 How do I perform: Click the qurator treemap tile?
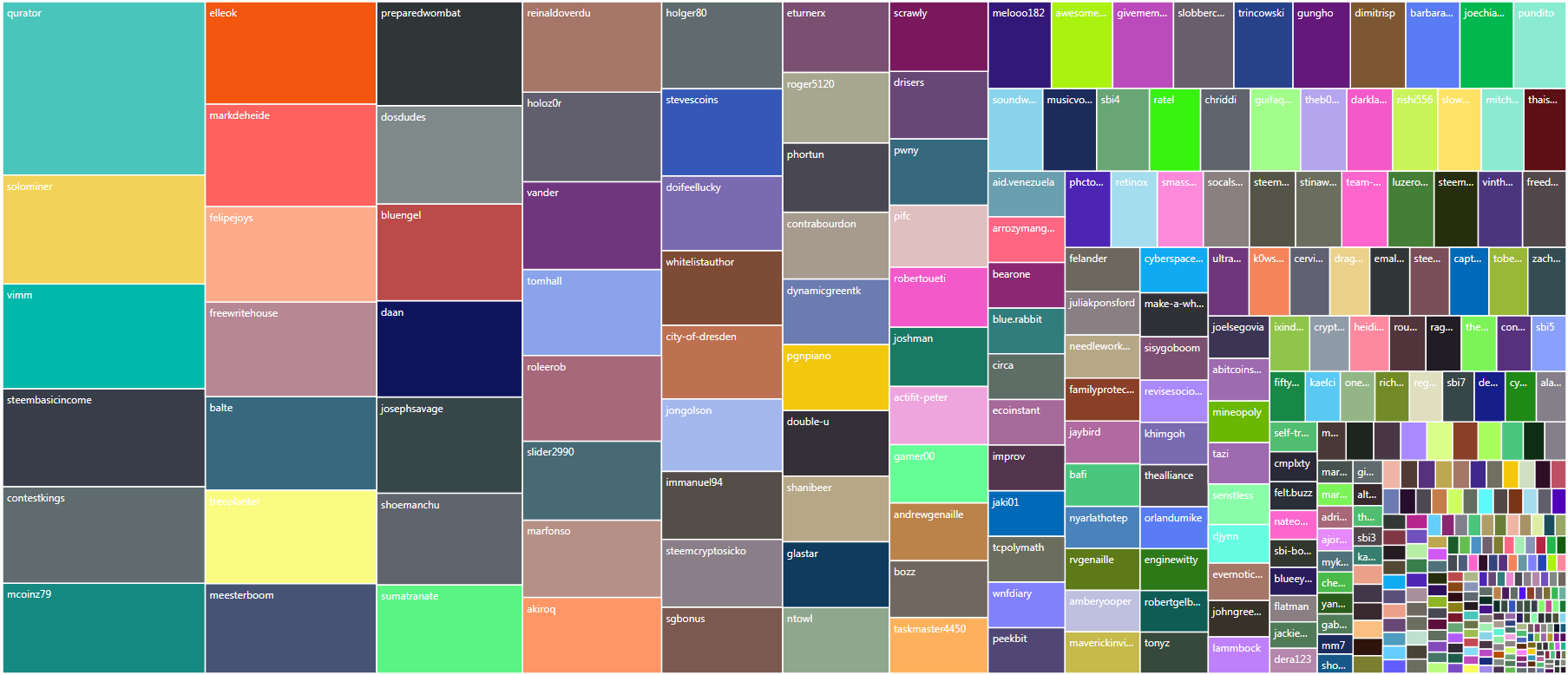click(x=103, y=88)
